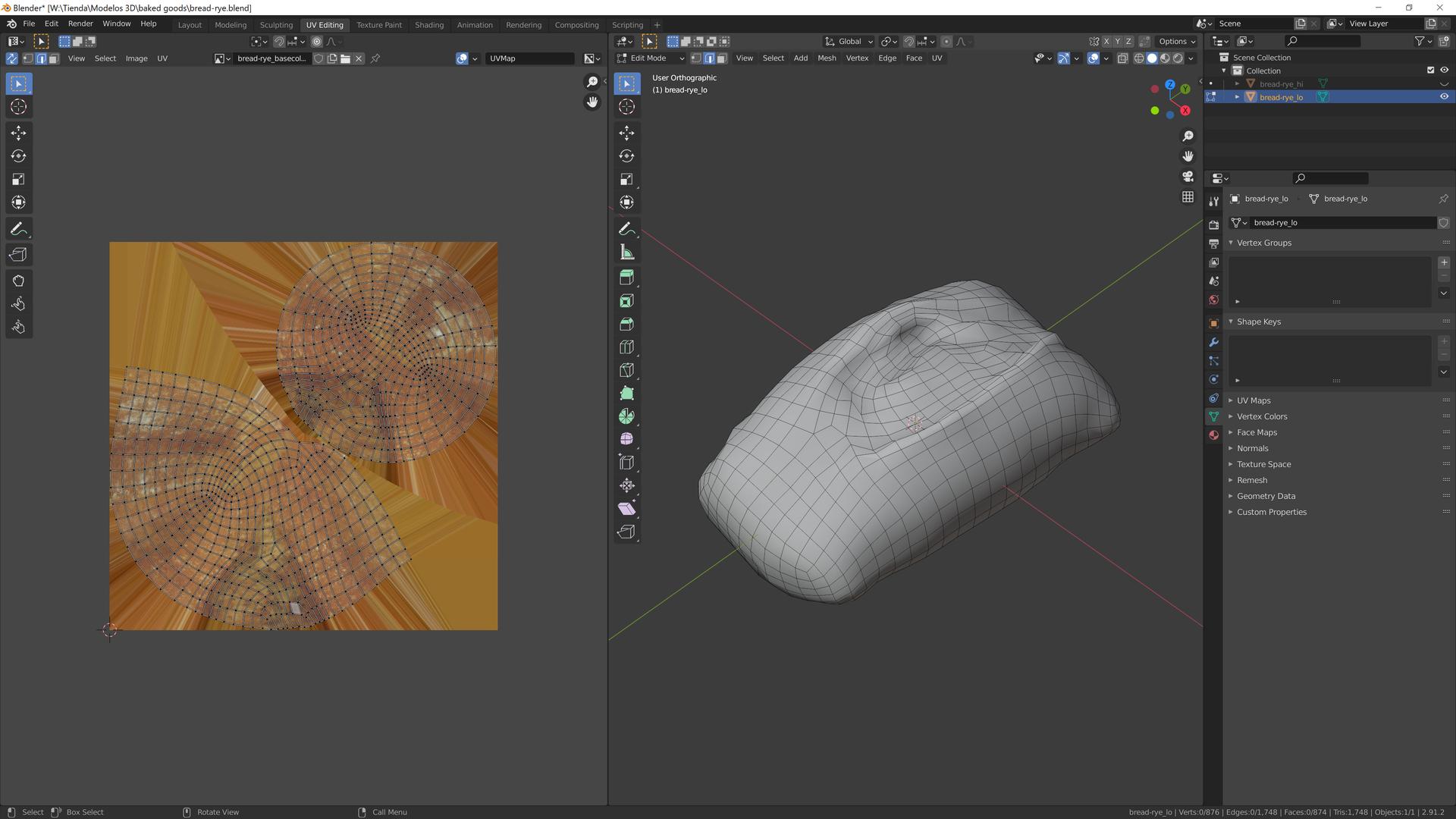
Task: Toggle visibility of bread-rye_lo object
Action: coord(1444,97)
